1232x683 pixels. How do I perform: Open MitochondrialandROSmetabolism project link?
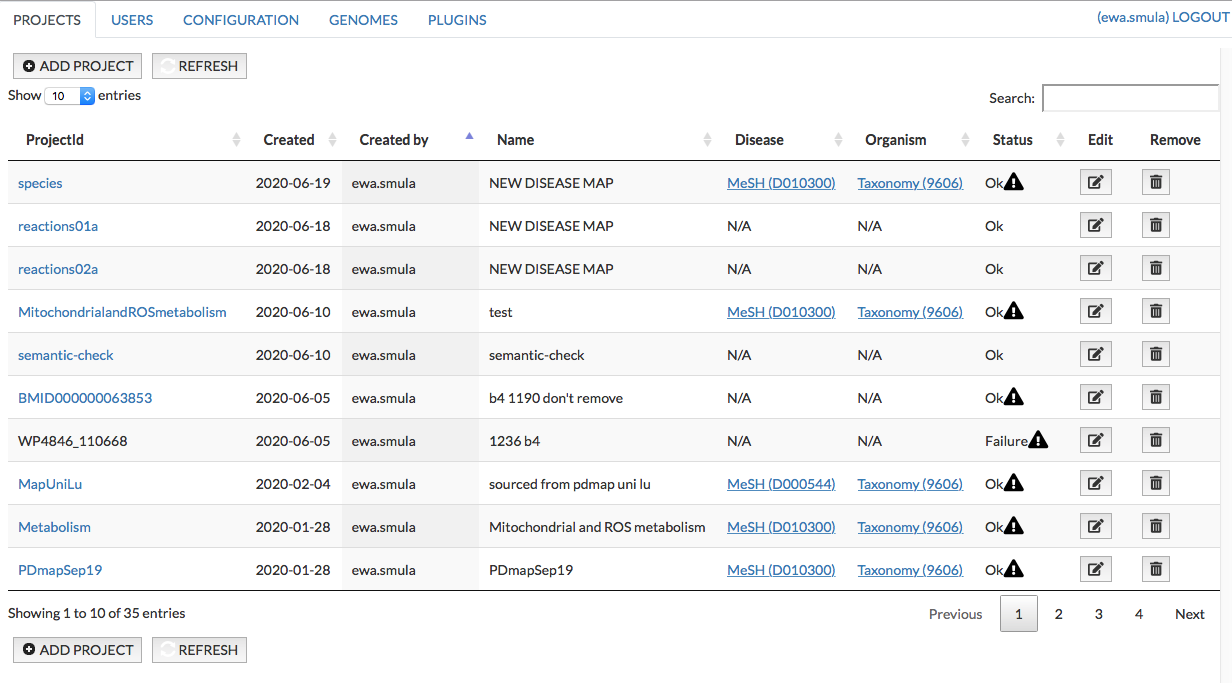tap(122, 312)
